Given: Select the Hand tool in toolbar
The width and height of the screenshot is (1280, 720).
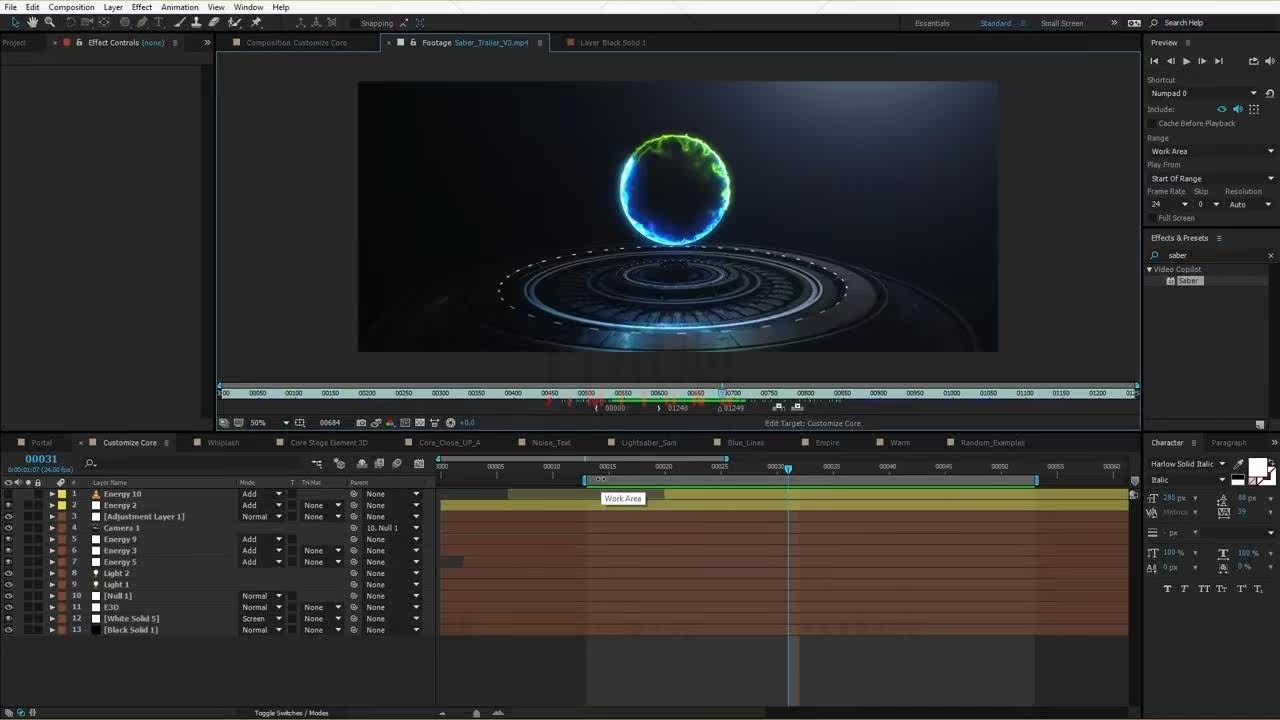Looking at the screenshot, I should (x=32, y=22).
